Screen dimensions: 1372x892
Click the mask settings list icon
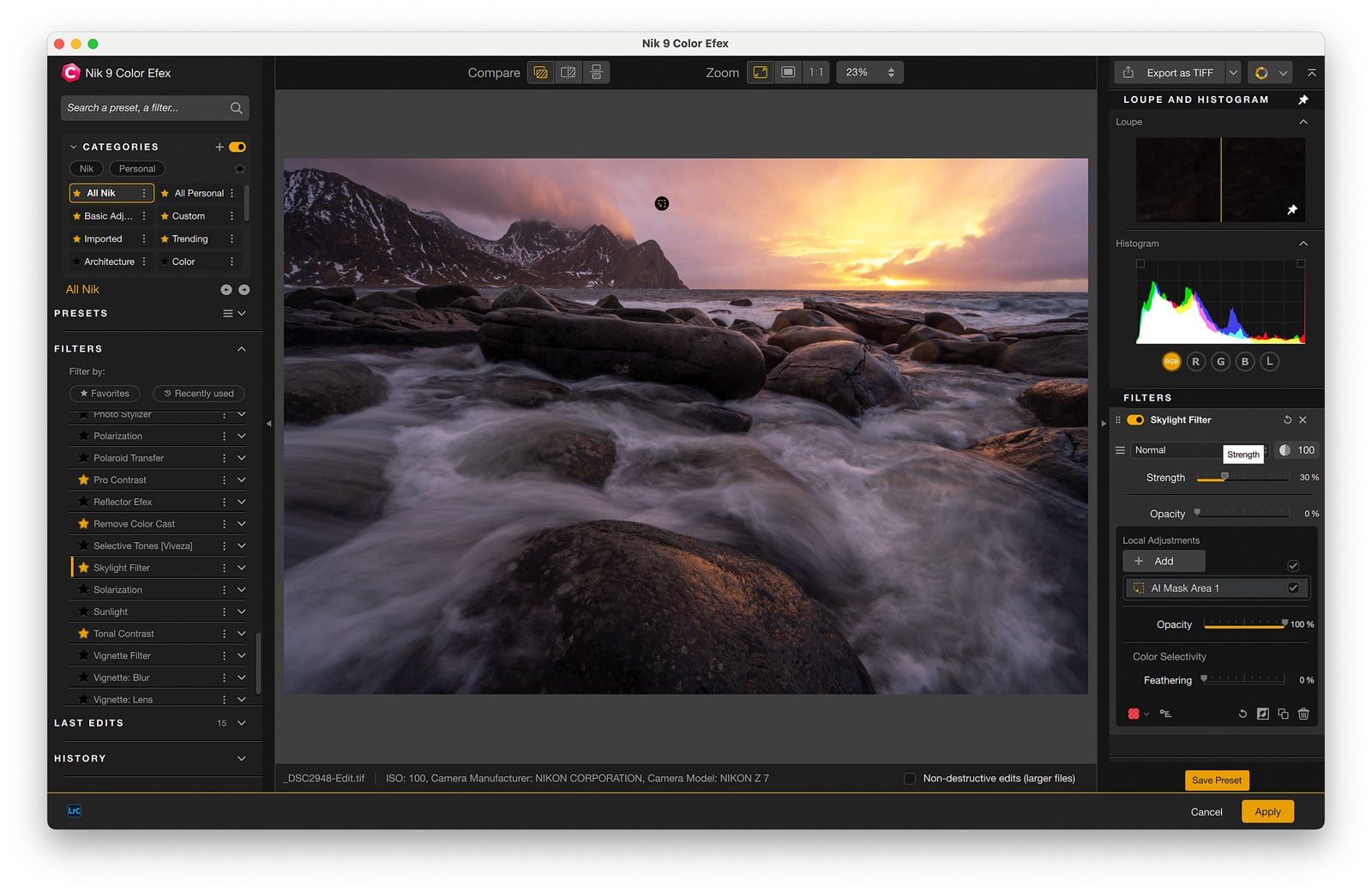pyautogui.click(x=1165, y=714)
